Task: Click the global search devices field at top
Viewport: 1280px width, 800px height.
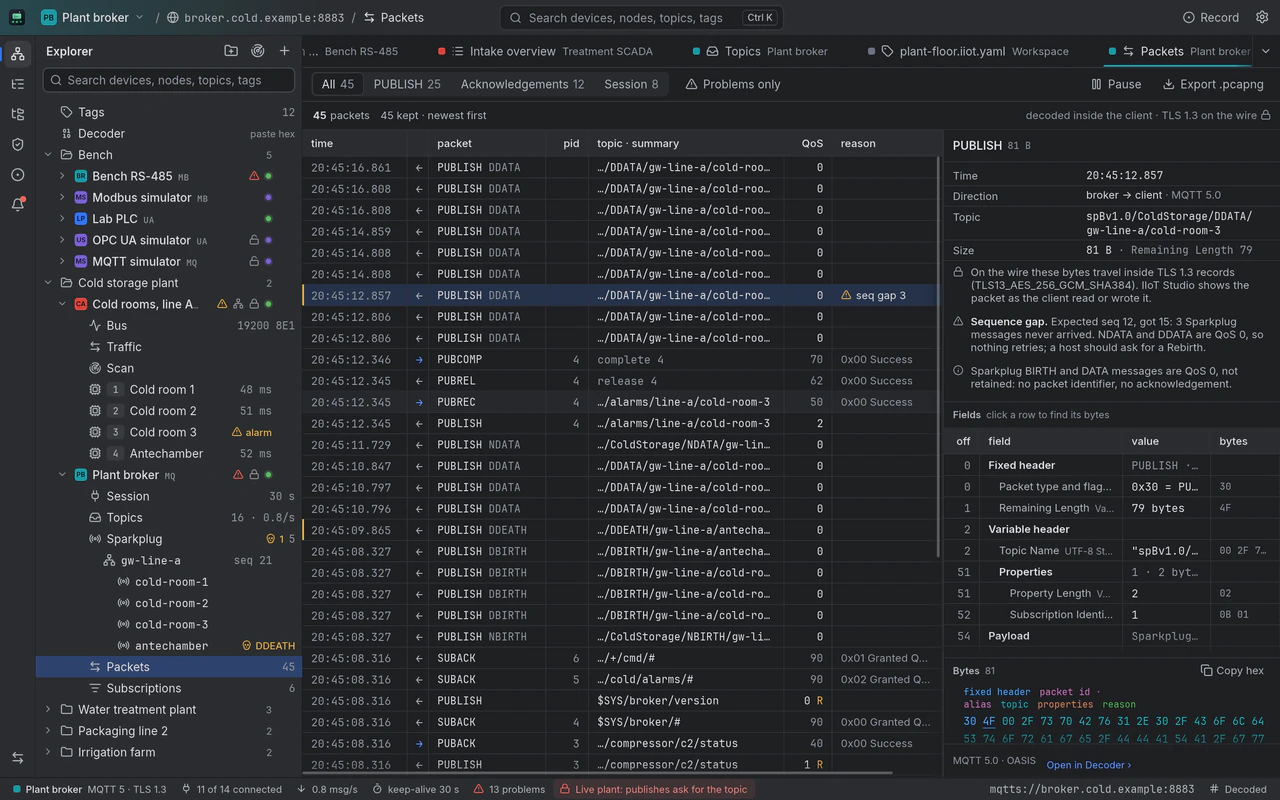Action: click(641, 17)
